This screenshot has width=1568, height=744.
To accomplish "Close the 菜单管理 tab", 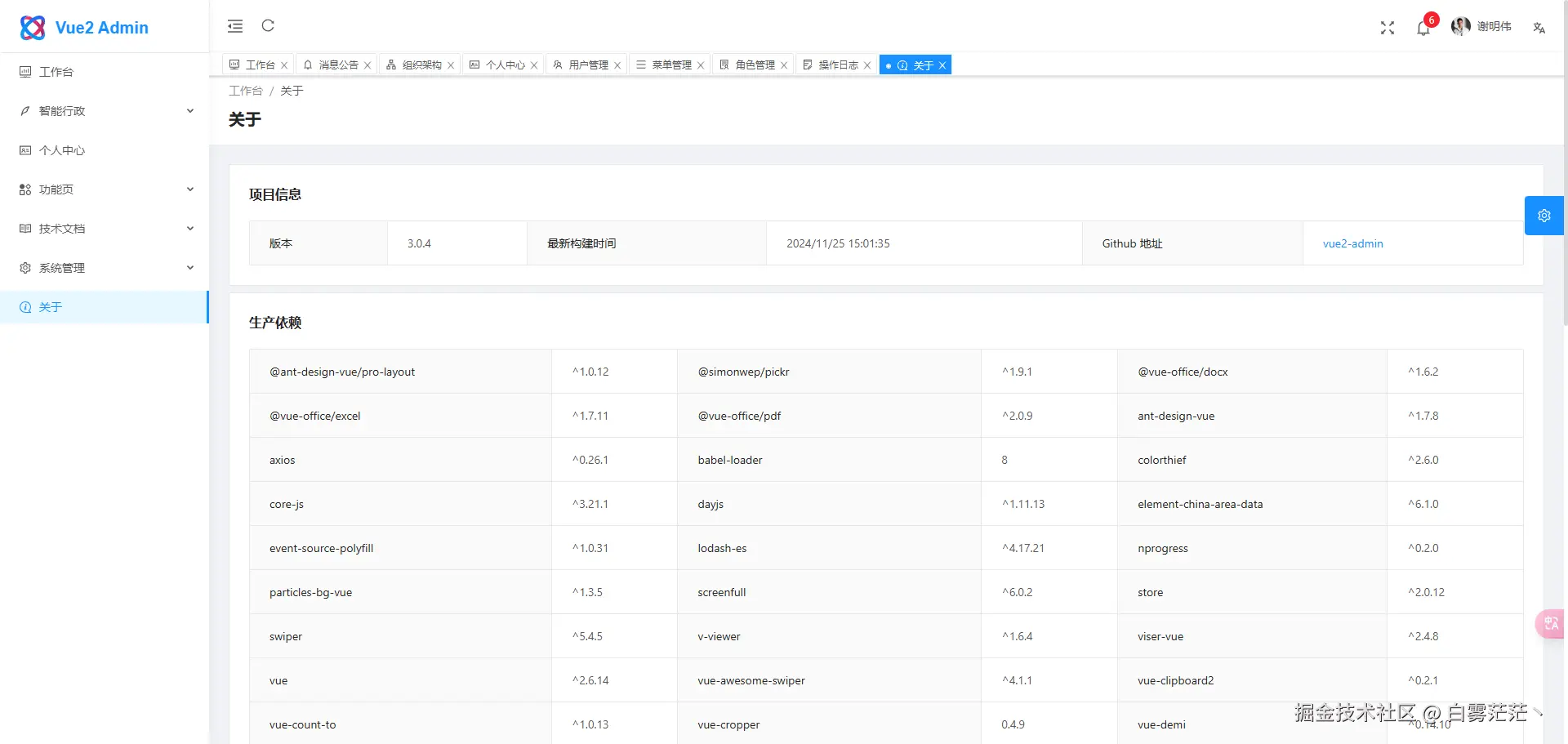I will [701, 65].
